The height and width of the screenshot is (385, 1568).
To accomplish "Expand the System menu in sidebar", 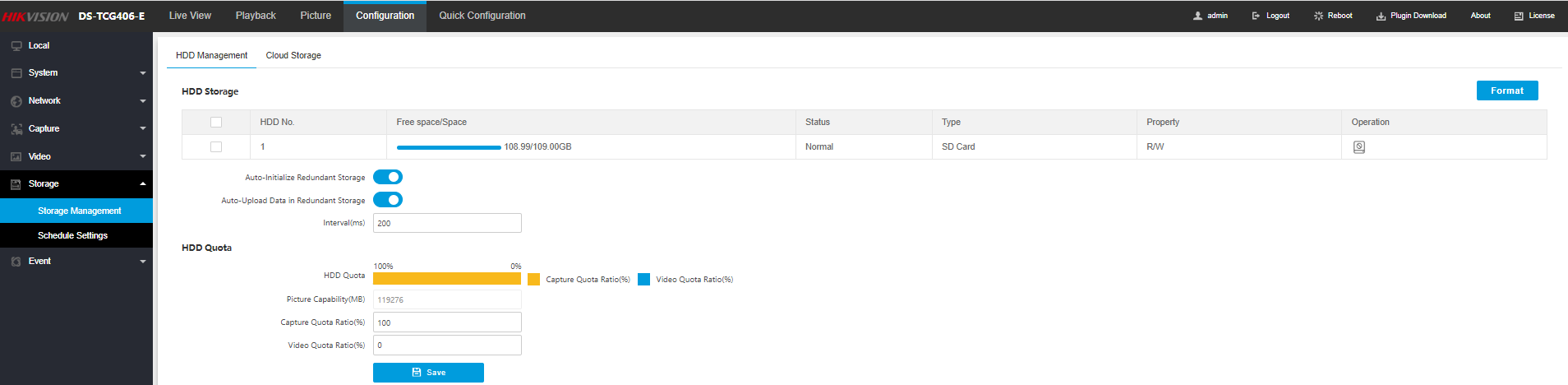I will pos(76,73).
